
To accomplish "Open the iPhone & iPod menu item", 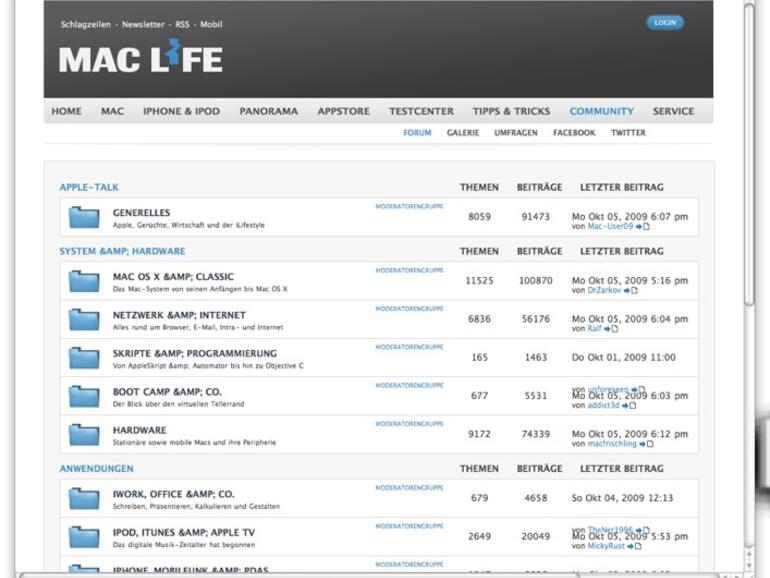I will click(182, 111).
